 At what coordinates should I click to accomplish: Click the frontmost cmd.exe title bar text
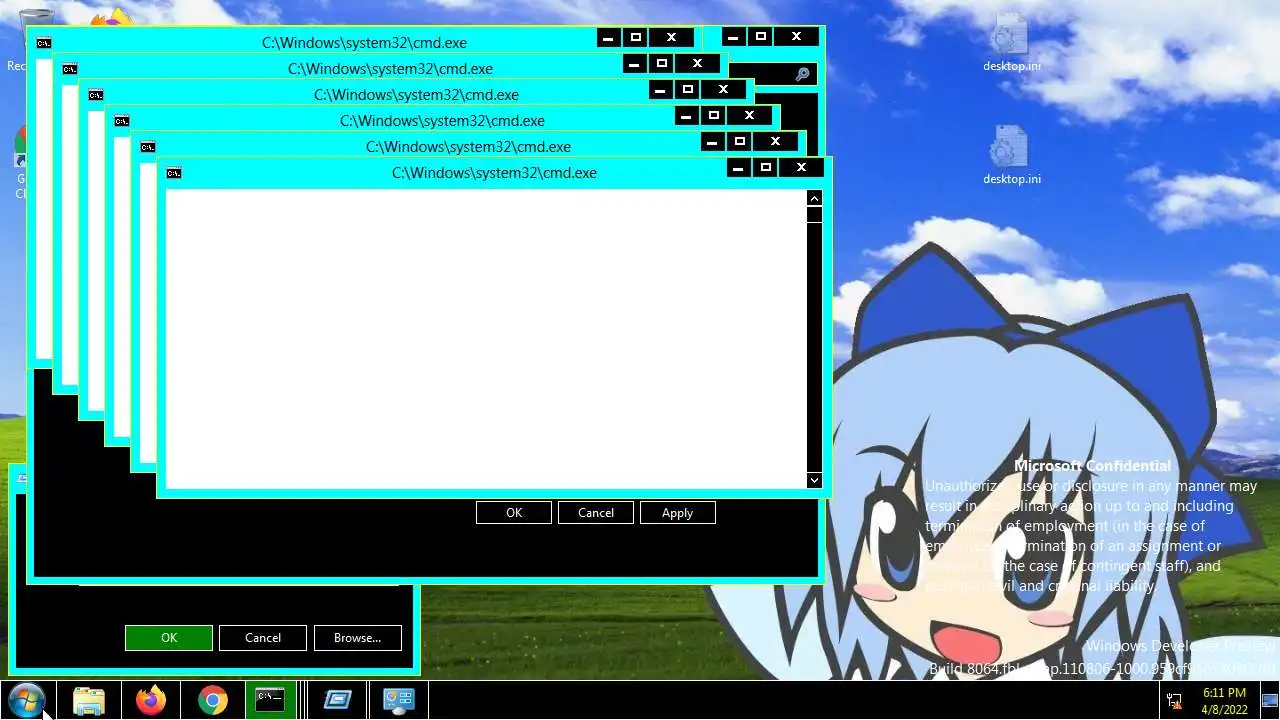494,173
